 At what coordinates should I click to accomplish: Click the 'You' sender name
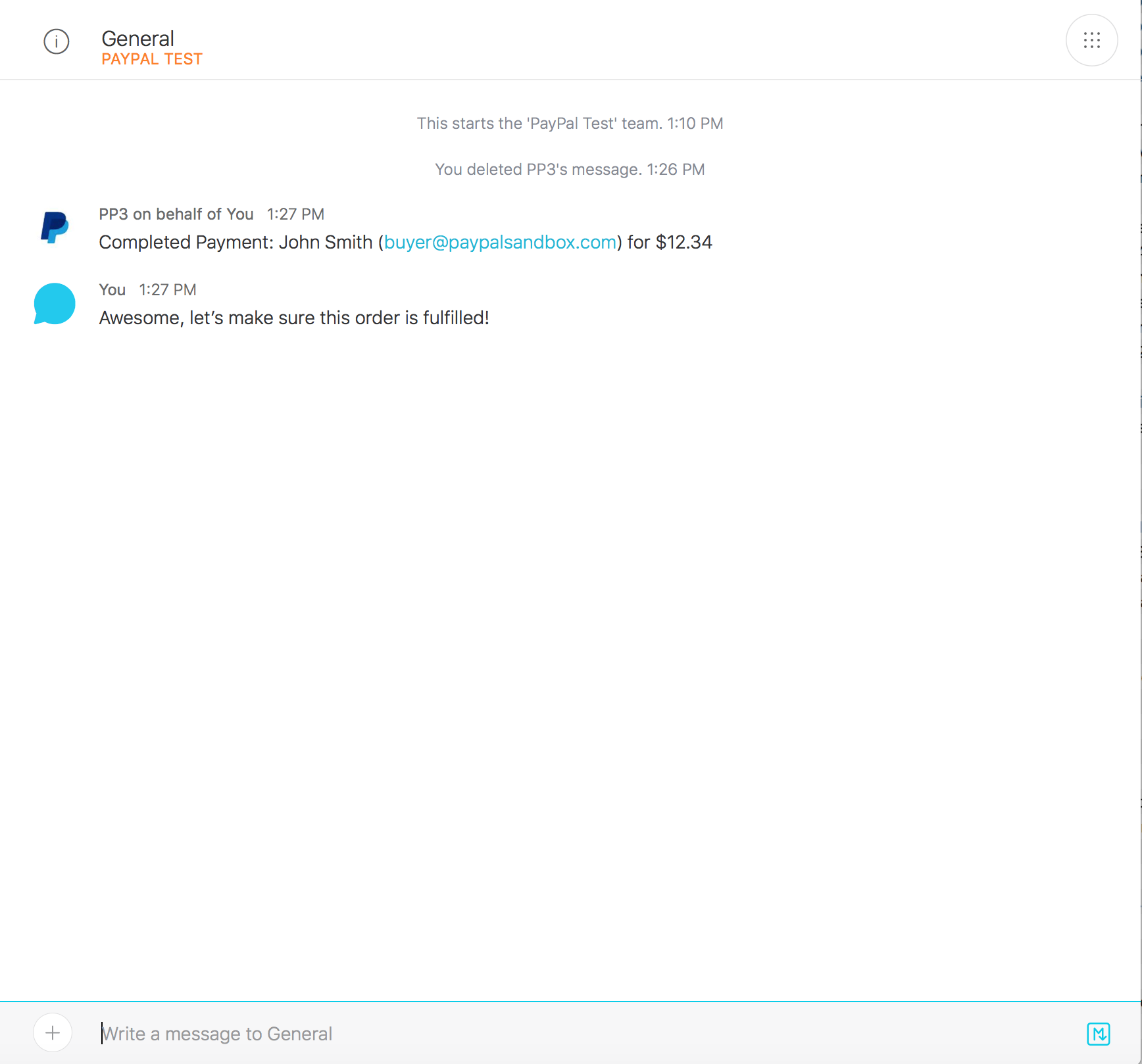click(x=112, y=290)
